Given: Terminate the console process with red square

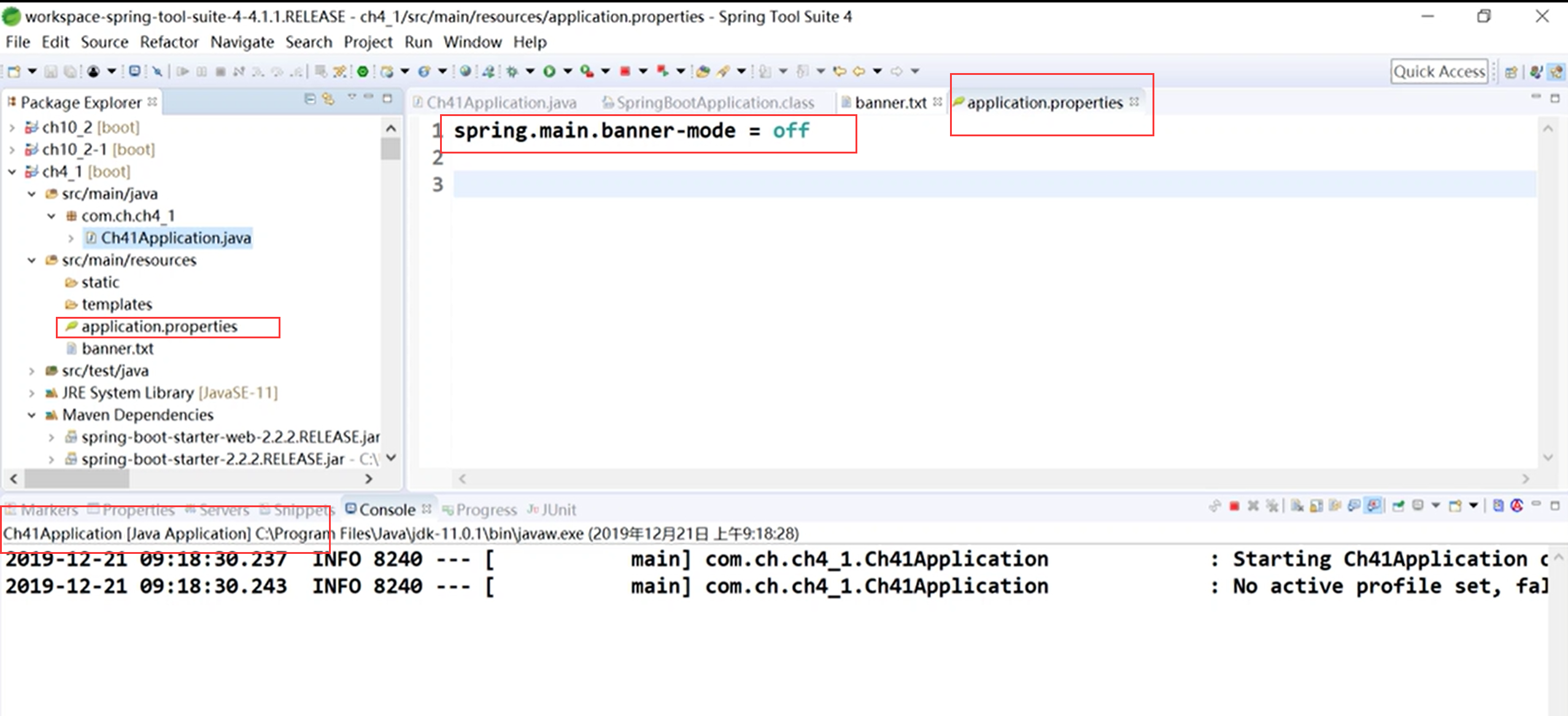Looking at the screenshot, I should [x=1234, y=506].
